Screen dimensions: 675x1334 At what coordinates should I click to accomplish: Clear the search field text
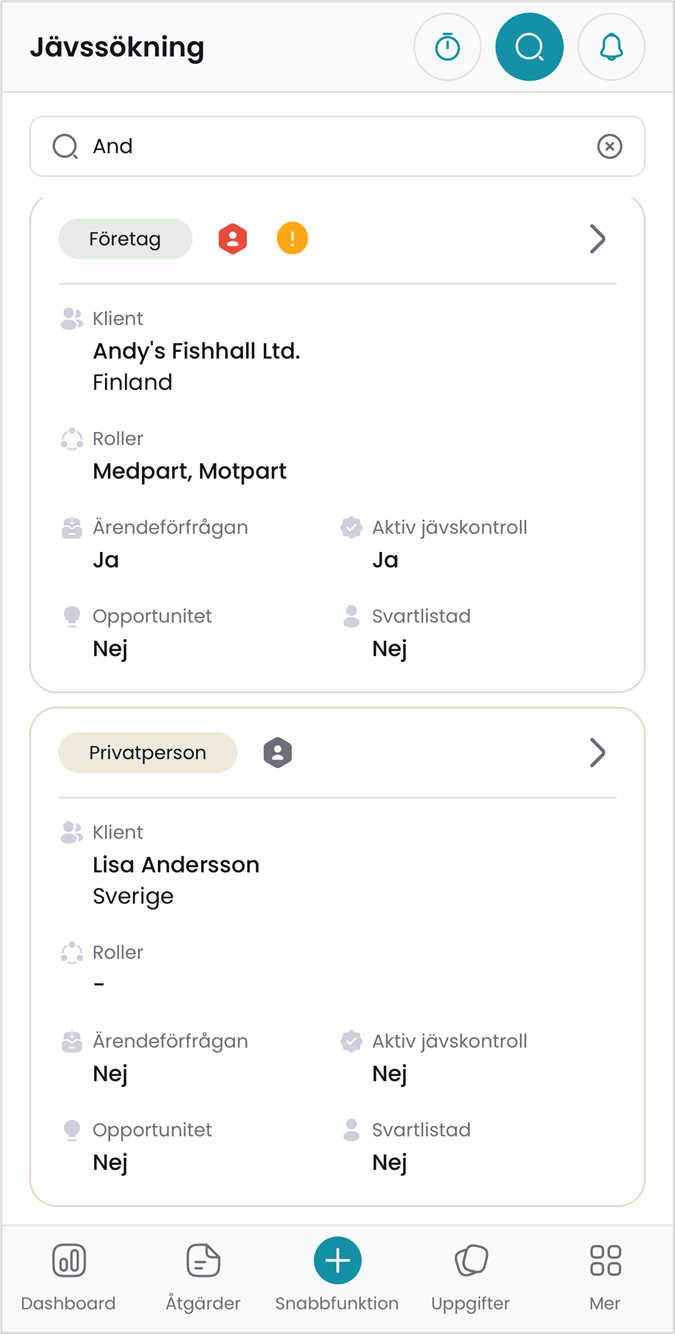tap(609, 147)
